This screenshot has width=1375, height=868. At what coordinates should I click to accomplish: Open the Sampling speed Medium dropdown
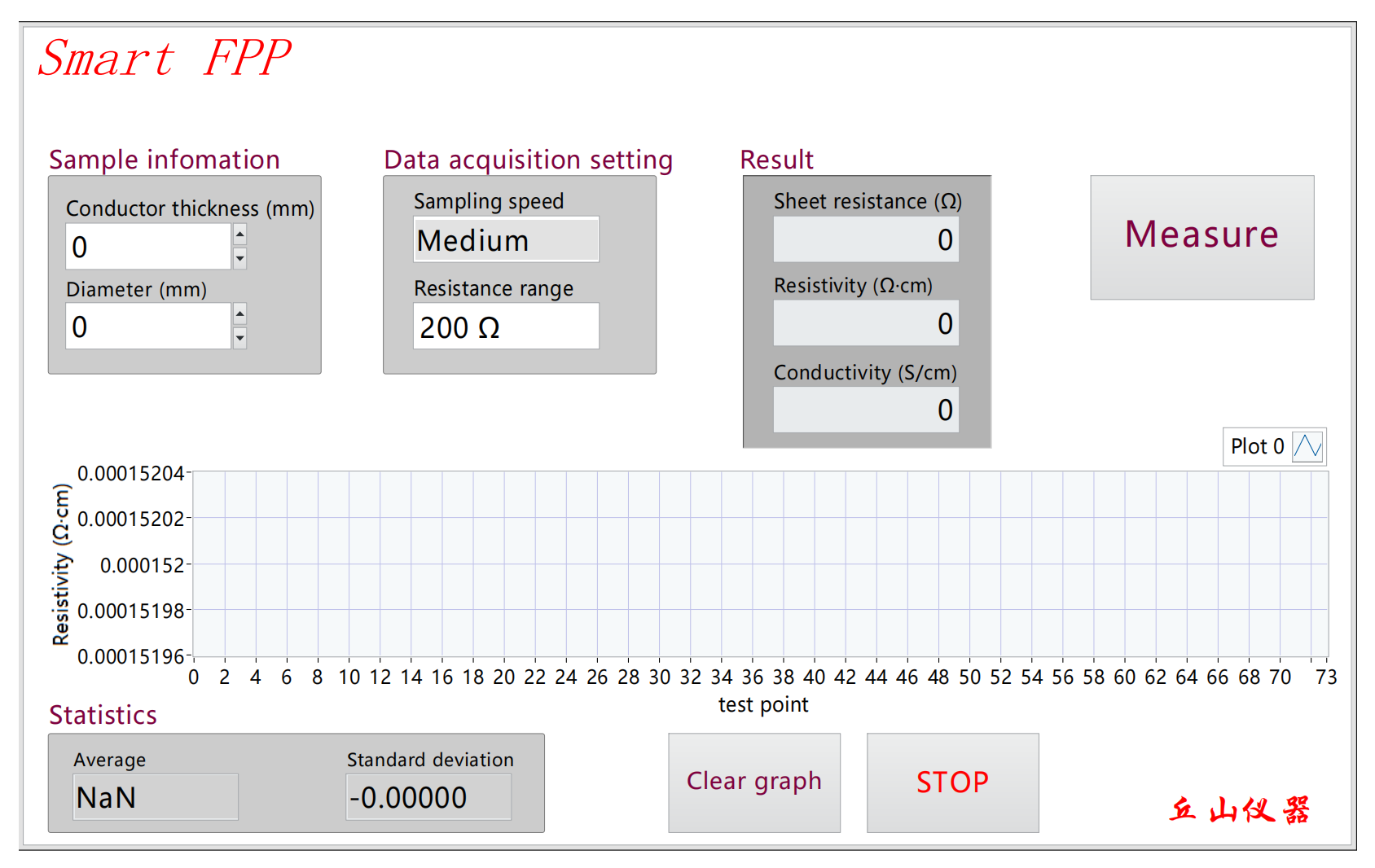[x=506, y=240]
